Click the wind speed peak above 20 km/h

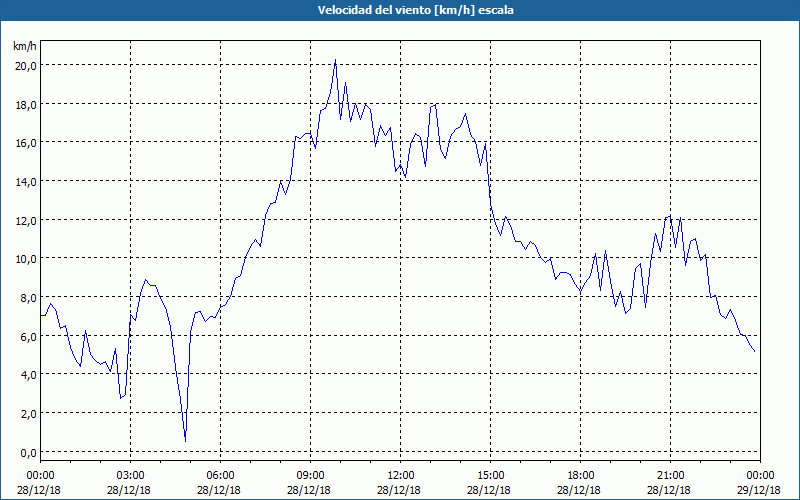[335, 60]
